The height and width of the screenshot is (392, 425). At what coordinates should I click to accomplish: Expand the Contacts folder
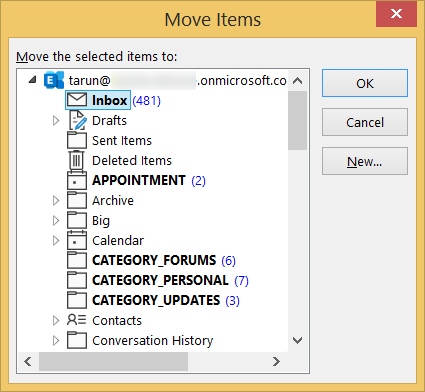56,320
